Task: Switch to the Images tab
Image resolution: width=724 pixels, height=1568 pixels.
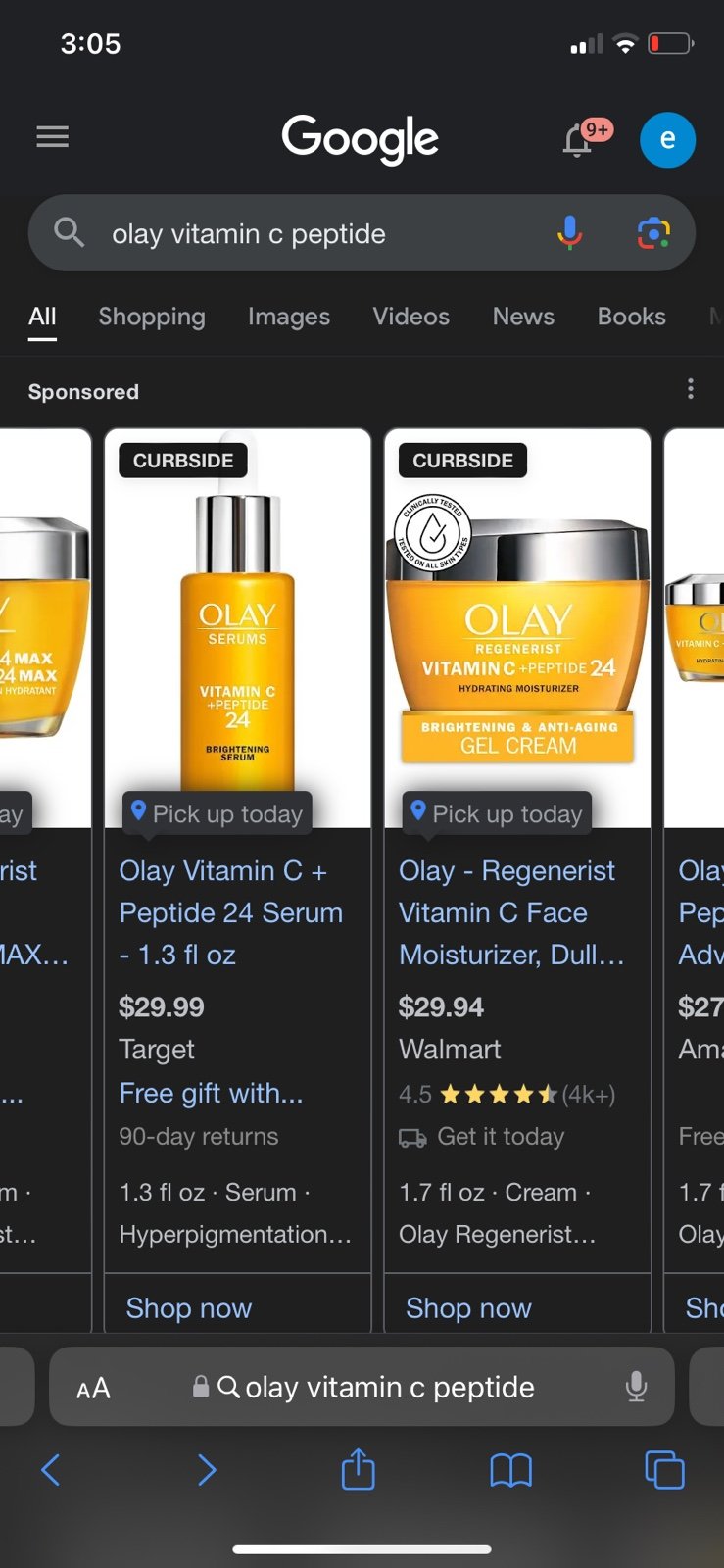Action: [x=289, y=317]
